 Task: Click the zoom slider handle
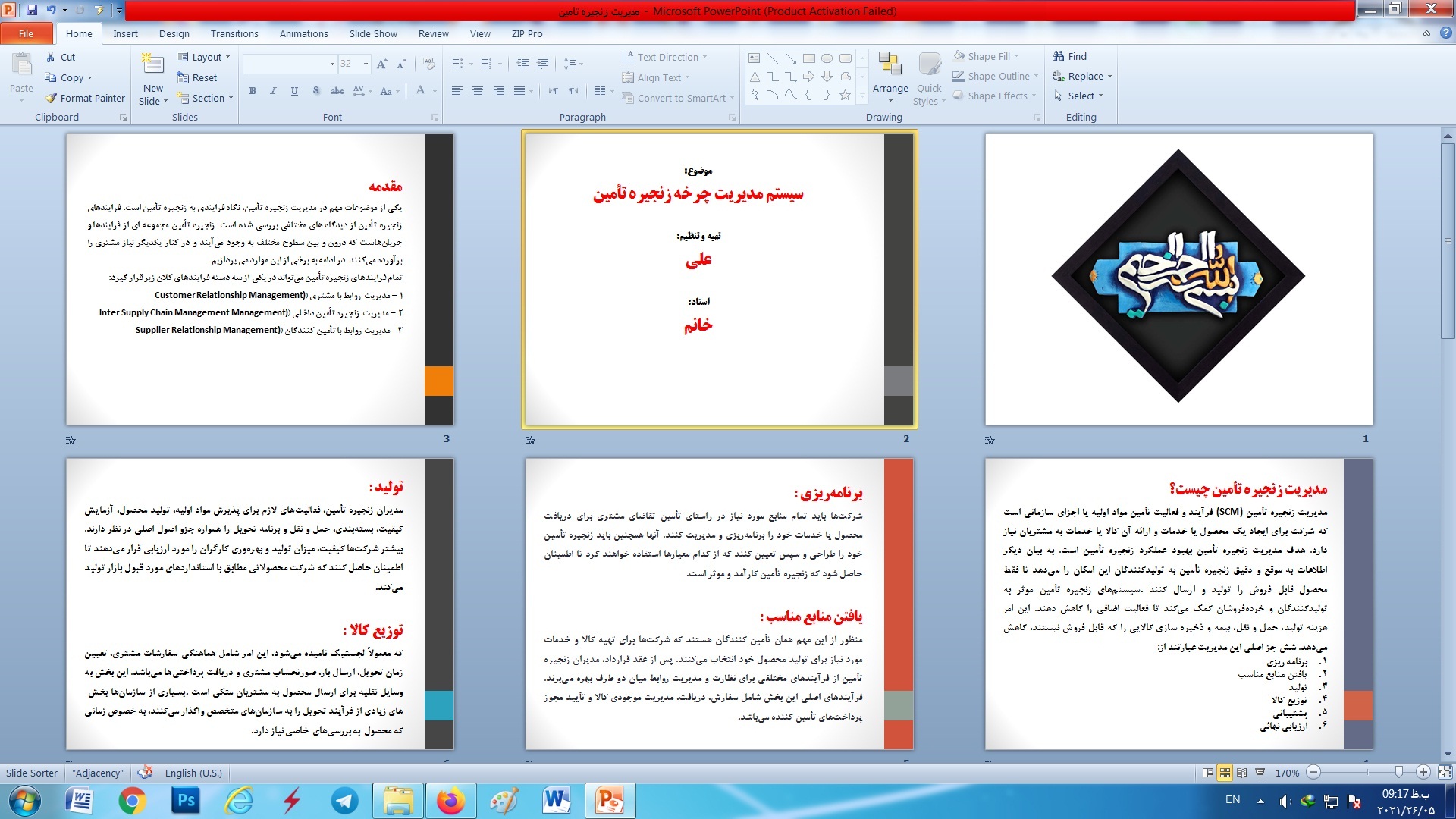pyautogui.click(x=1399, y=772)
